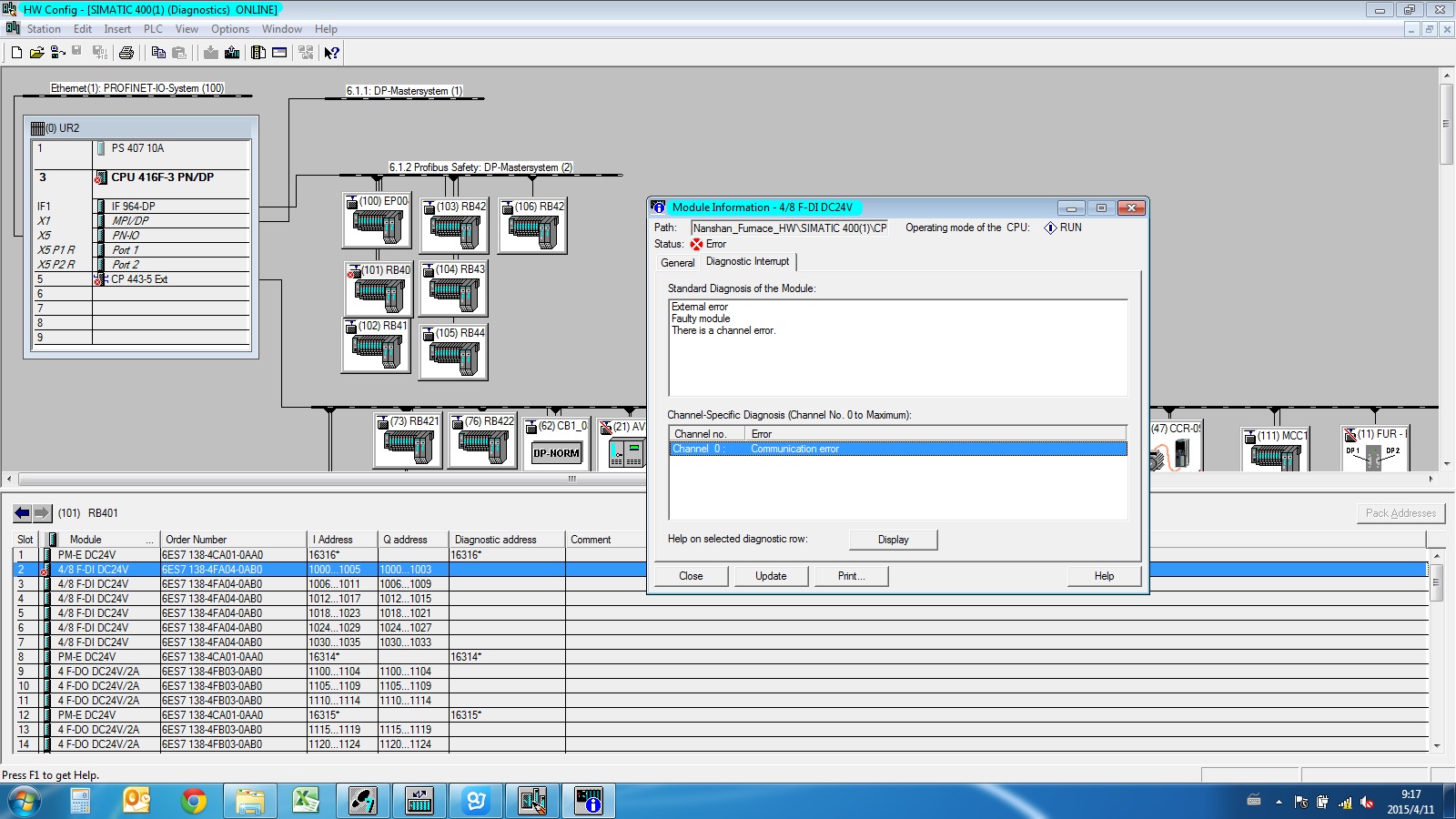Click the module table vertical scrollbar
This screenshot has width=1456, height=819.
pos(1437,651)
